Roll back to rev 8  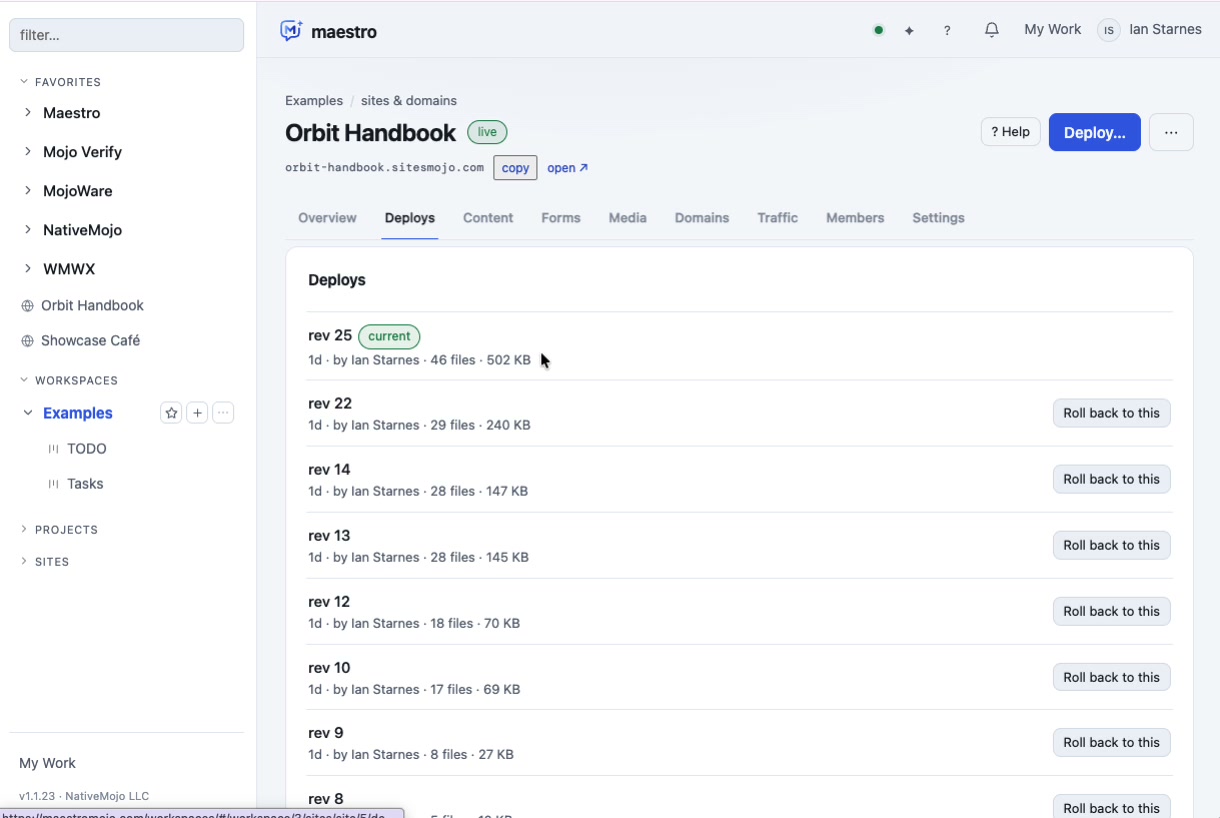coord(1112,807)
